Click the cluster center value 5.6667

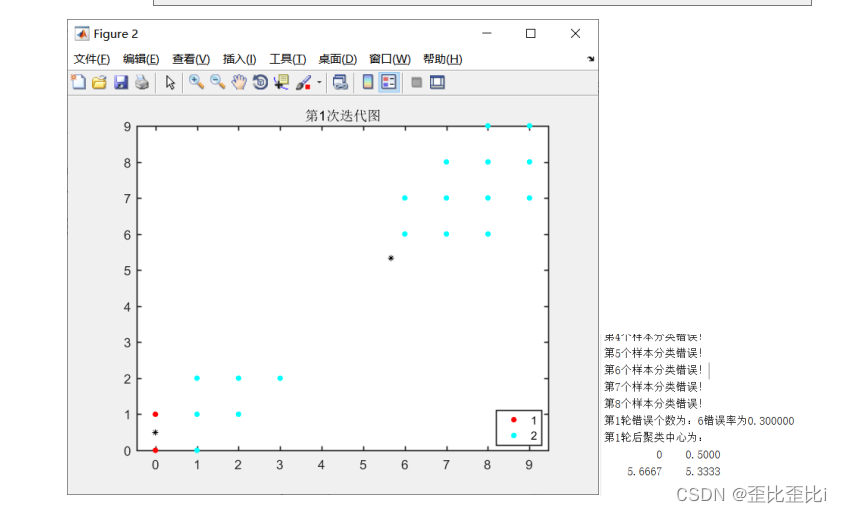coord(644,471)
